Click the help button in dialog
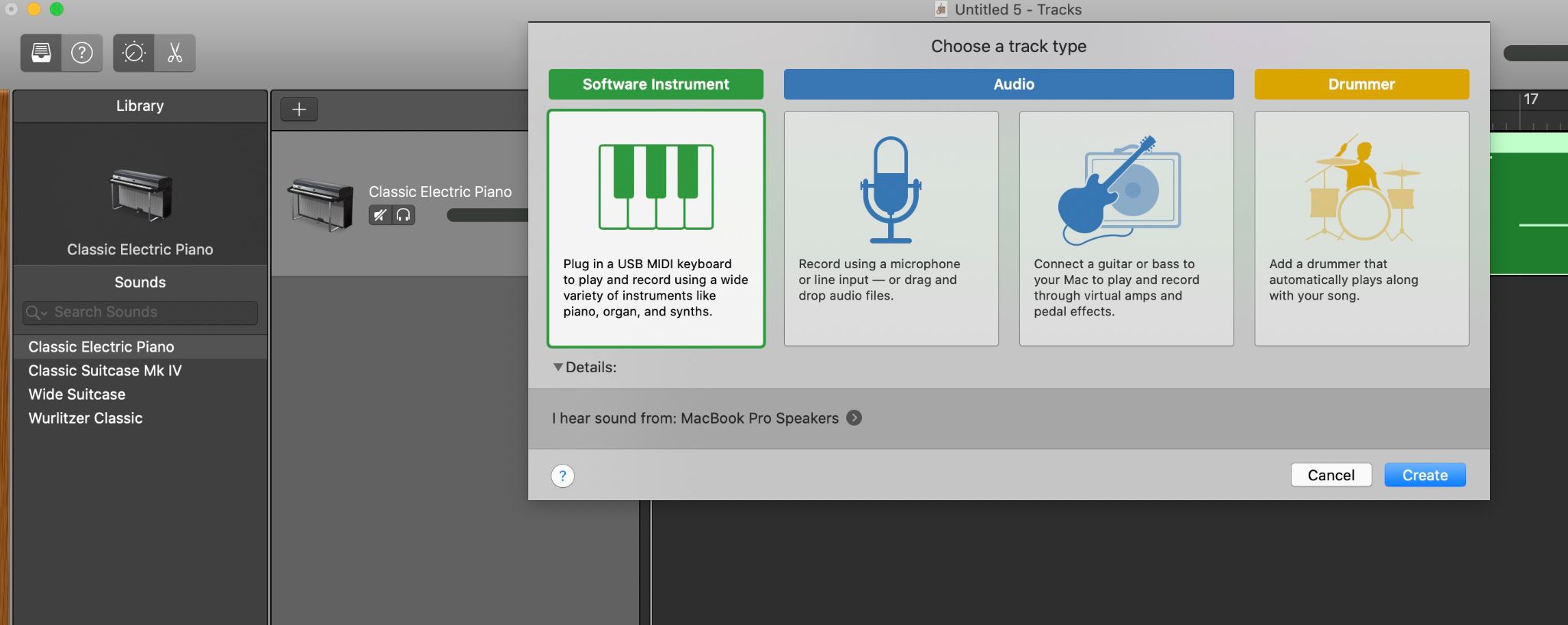Image resolution: width=1568 pixels, height=625 pixels. point(563,476)
